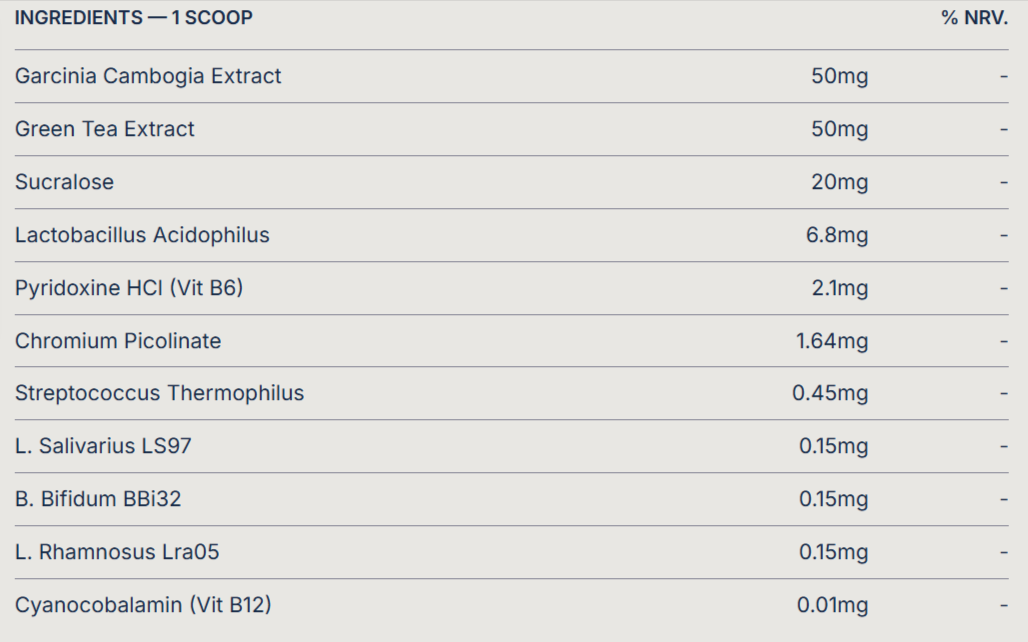Click the '% NRV.' column header

pyautogui.click(x=974, y=18)
